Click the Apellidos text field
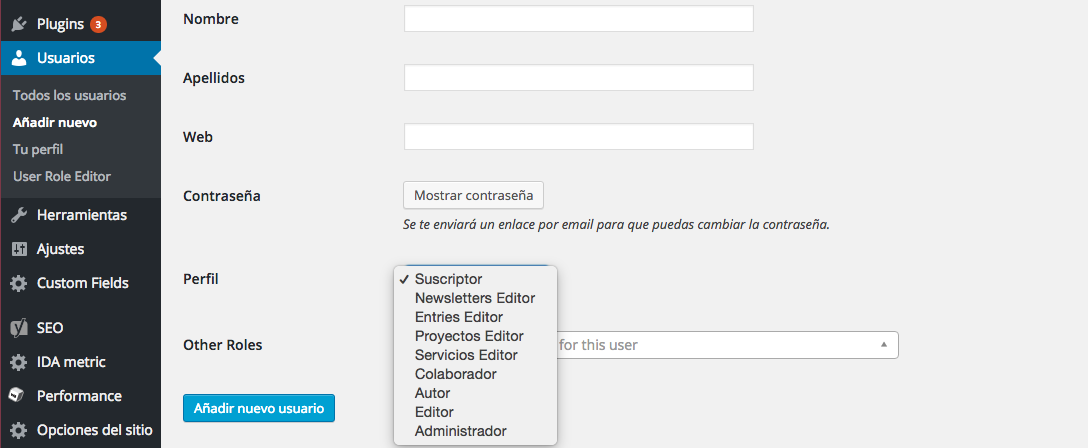Viewport: 1088px width, 448px height. click(x=579, y=78)
